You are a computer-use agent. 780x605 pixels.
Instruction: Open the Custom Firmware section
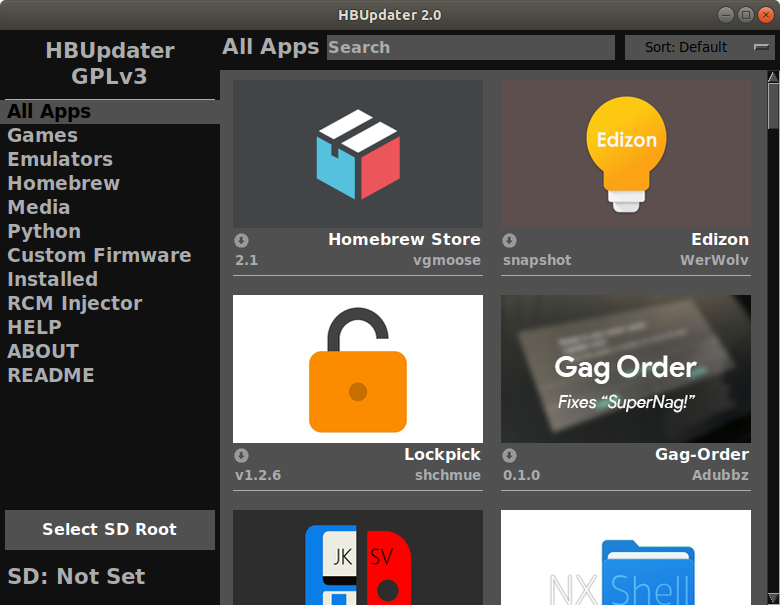(99, 255)
